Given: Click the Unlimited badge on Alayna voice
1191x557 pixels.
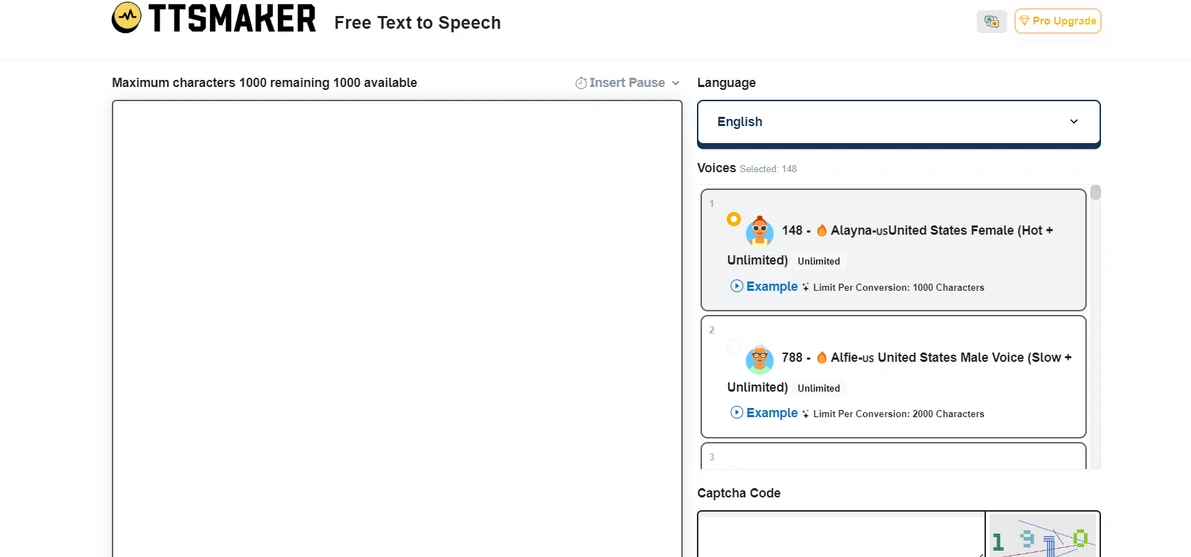Looking at the screenshot, I should [x=818, y=261].
